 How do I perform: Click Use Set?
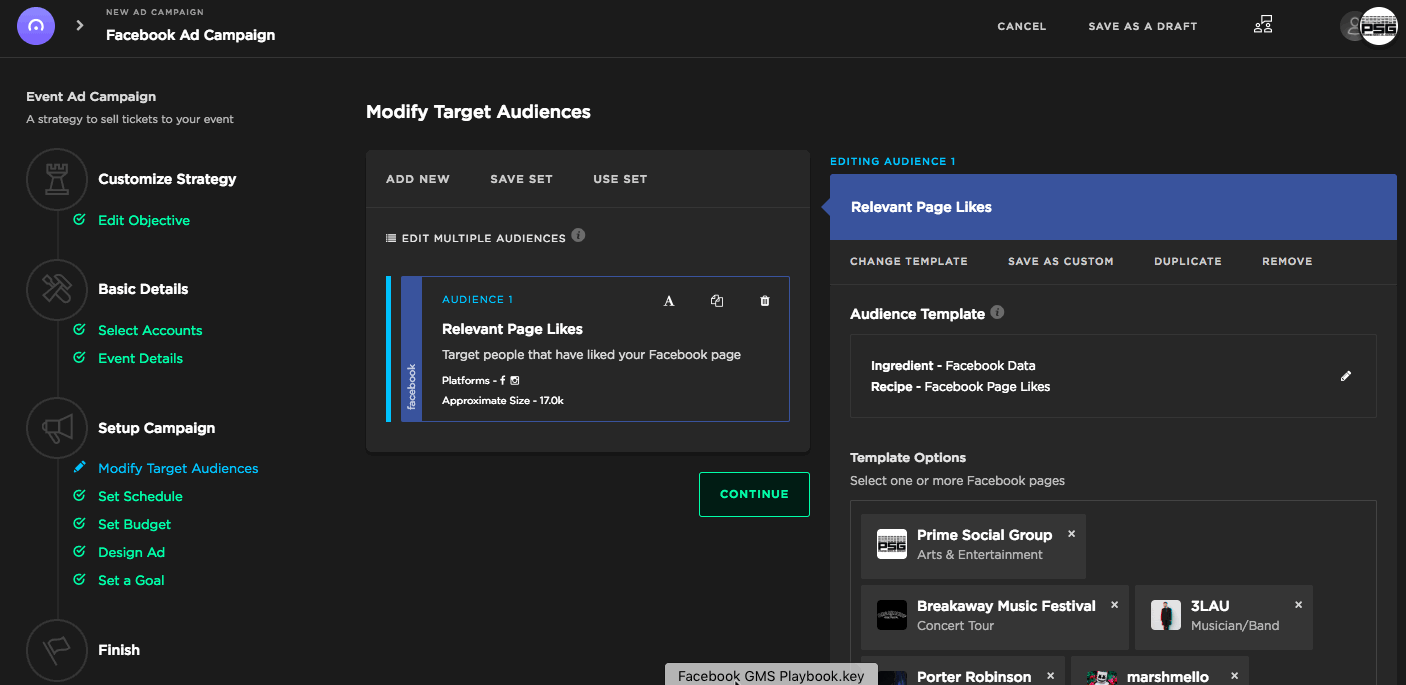[620, 179]
